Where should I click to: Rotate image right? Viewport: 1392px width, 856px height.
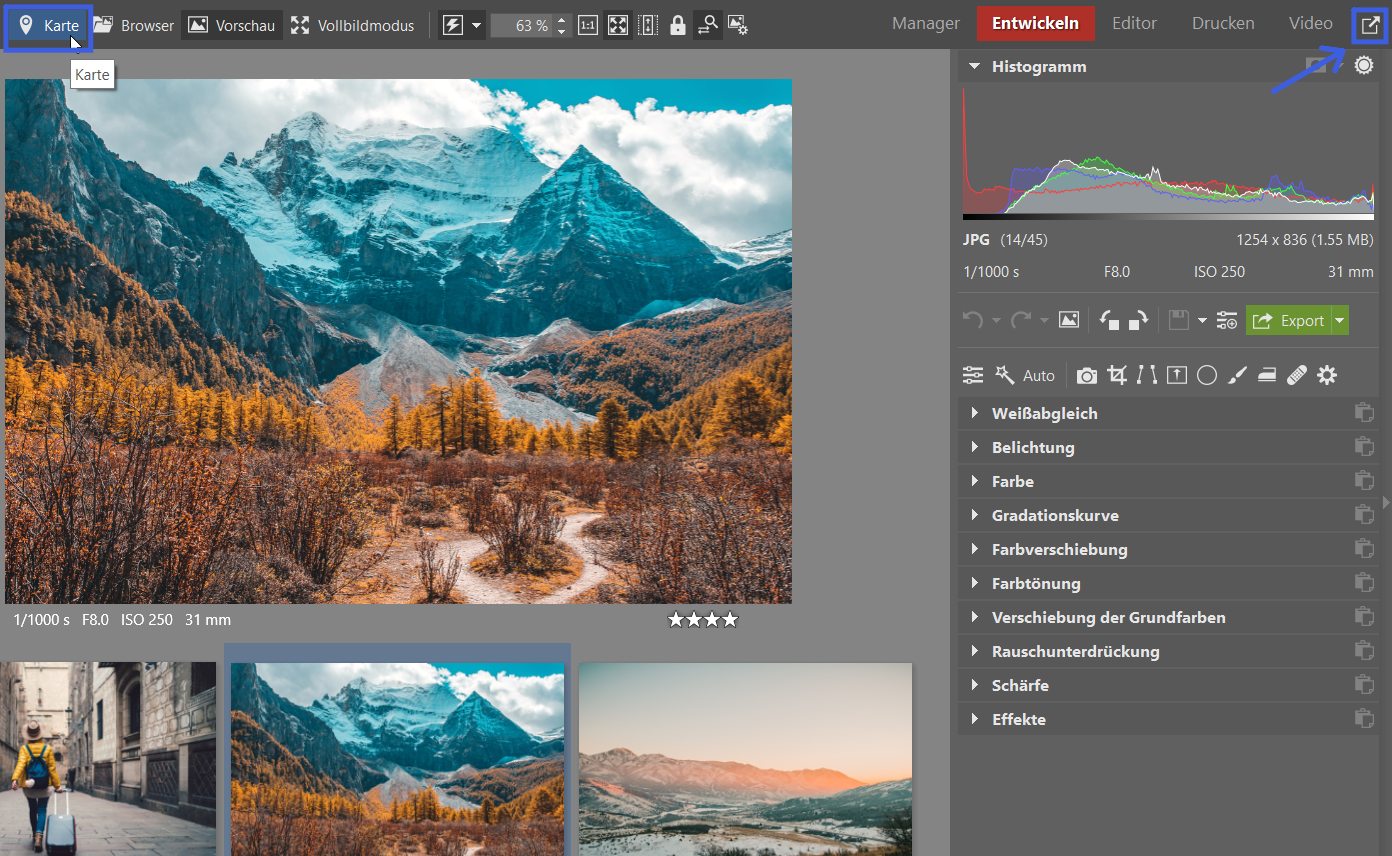(1139, 321)
